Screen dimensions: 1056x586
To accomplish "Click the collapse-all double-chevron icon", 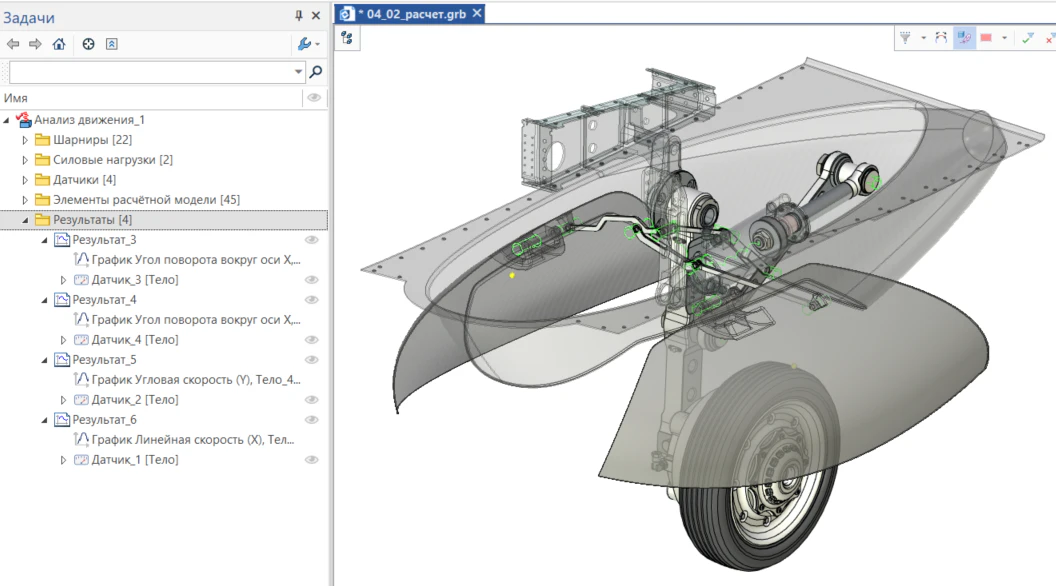I will (x=112, y=44).
